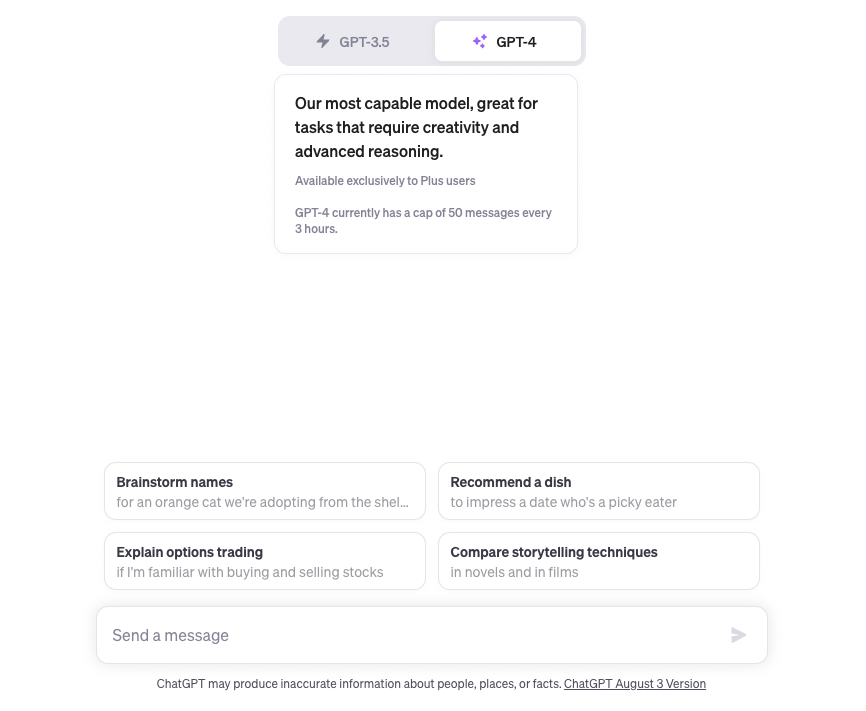Click the 'in novels and in films' subtitle
The height and width of the screenshot is (711, 866).
point(514,572)
